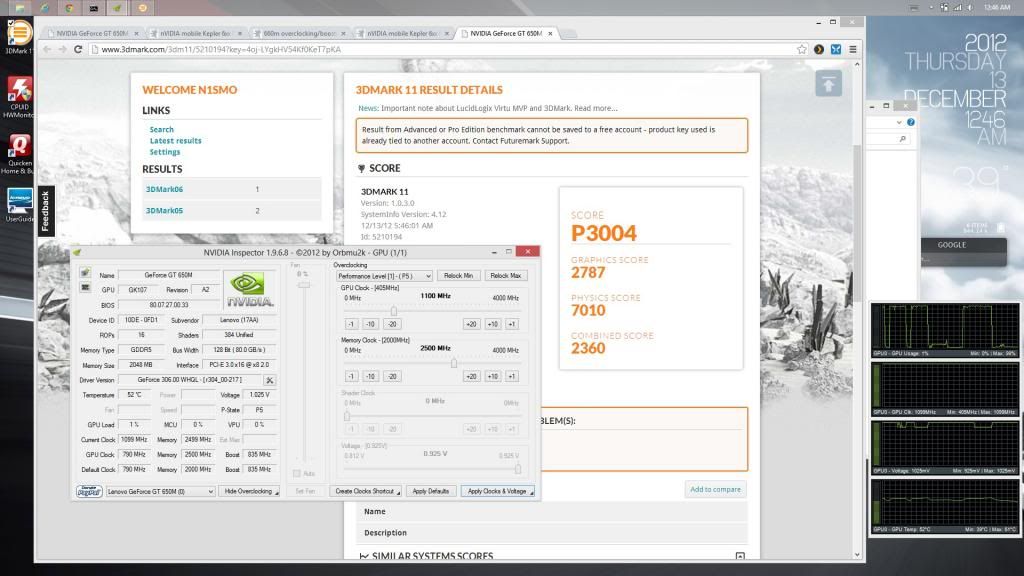
Task: Bookmark this page with the star icon
Action: (801, 49)
